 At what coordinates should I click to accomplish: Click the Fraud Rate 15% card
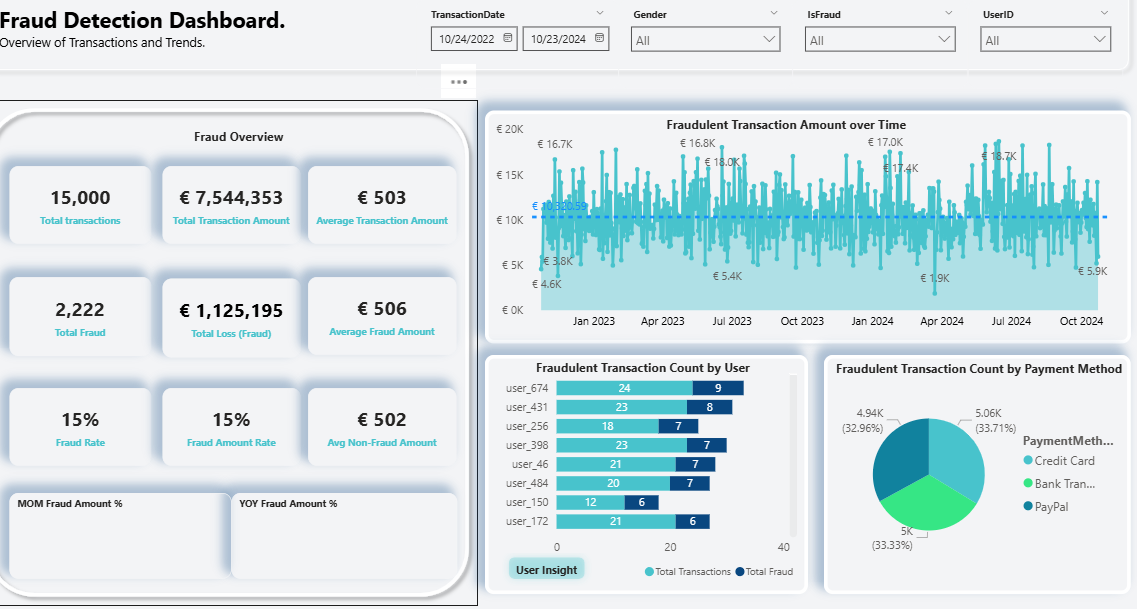pos(80,427)
